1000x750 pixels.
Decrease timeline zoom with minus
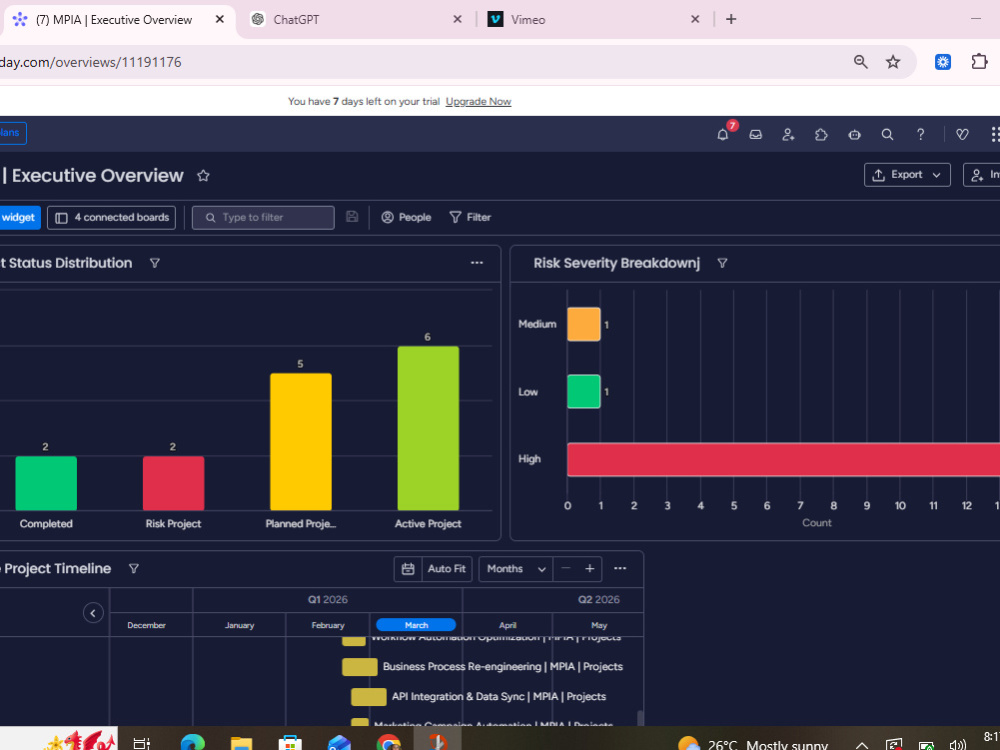(x=566, y=568)
